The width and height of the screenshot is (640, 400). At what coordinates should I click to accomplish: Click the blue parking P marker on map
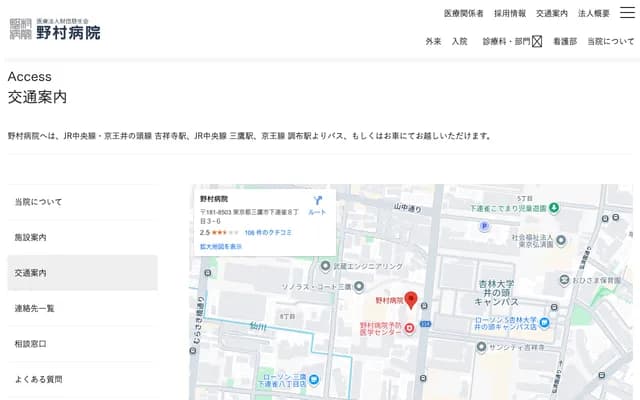point(484,226)
